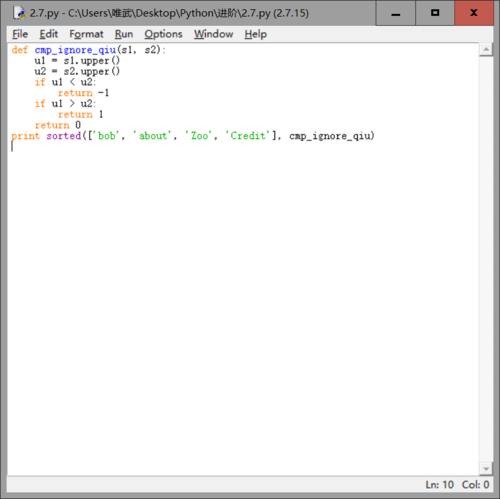Click the scrollbar up arrow
This screenshot has height=499, width=500.
pyautogui.click(x=486, y=50)
